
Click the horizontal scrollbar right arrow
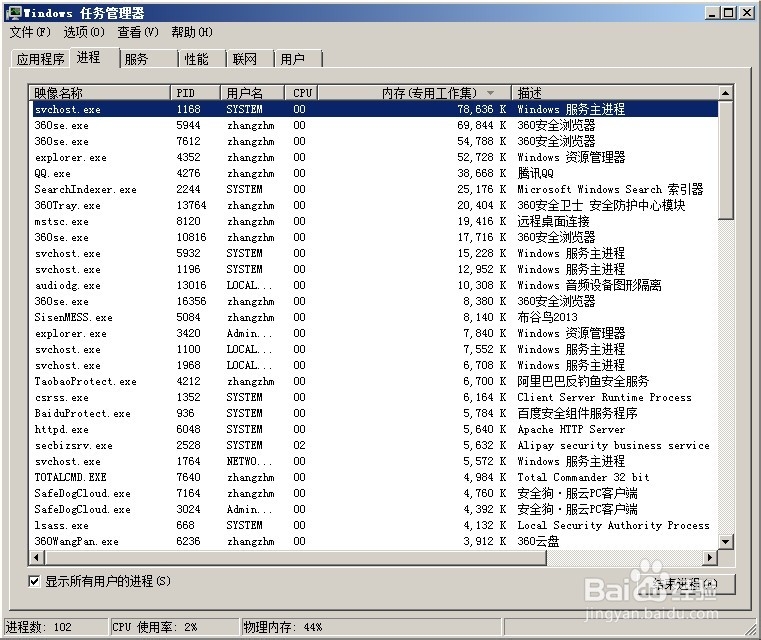tap(711, 558)
